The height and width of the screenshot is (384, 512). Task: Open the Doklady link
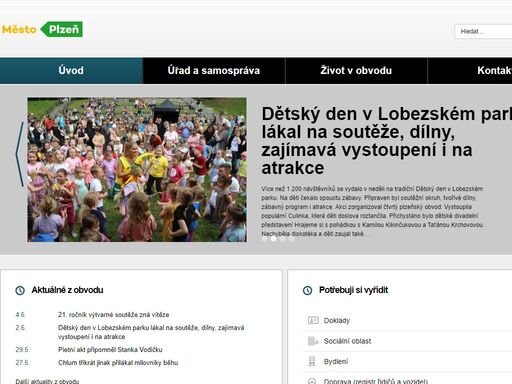337,321
